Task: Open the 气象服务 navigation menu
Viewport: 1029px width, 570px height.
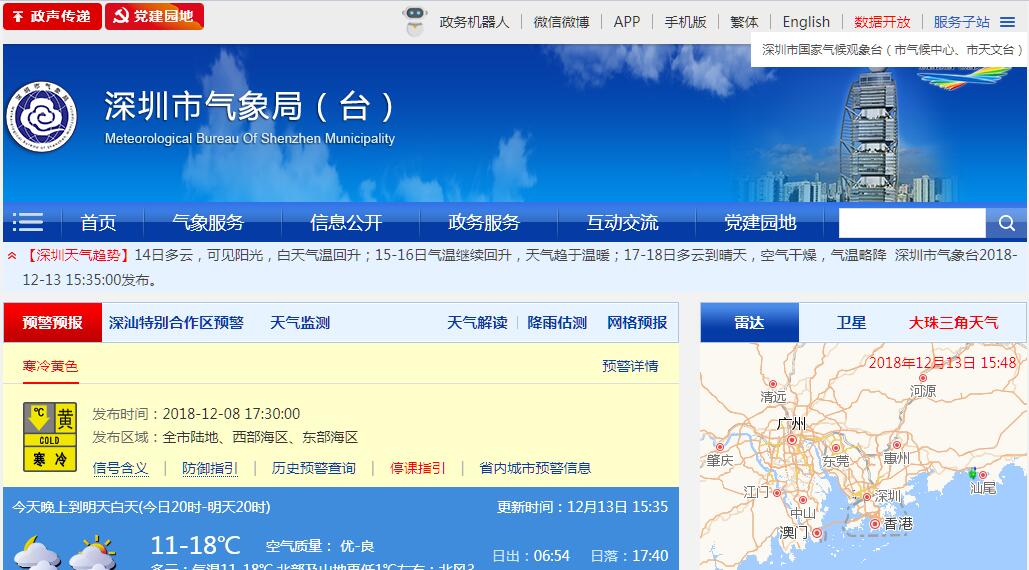Action: pyautogui.click(x=208, y=223)
